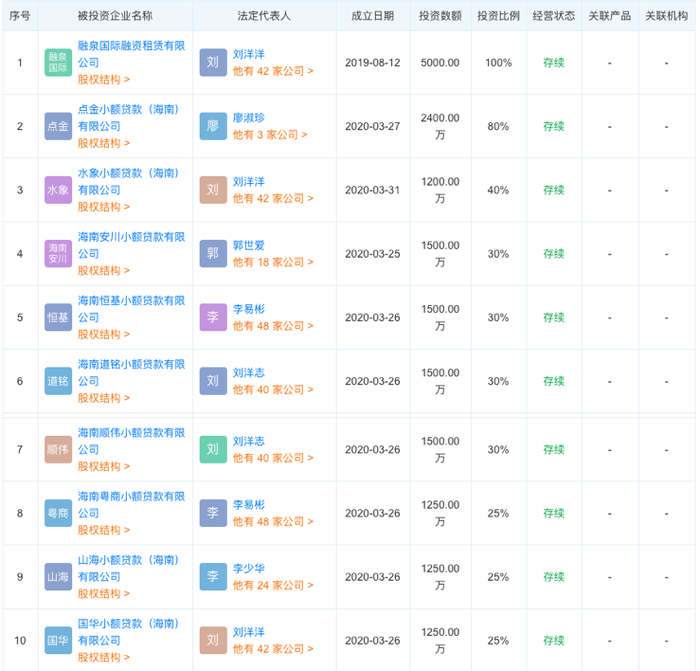Image resolution: width=700 pixels, height=671 pixels.
Task: Open 李少华 profile link
Action: (x=249, y=568)
